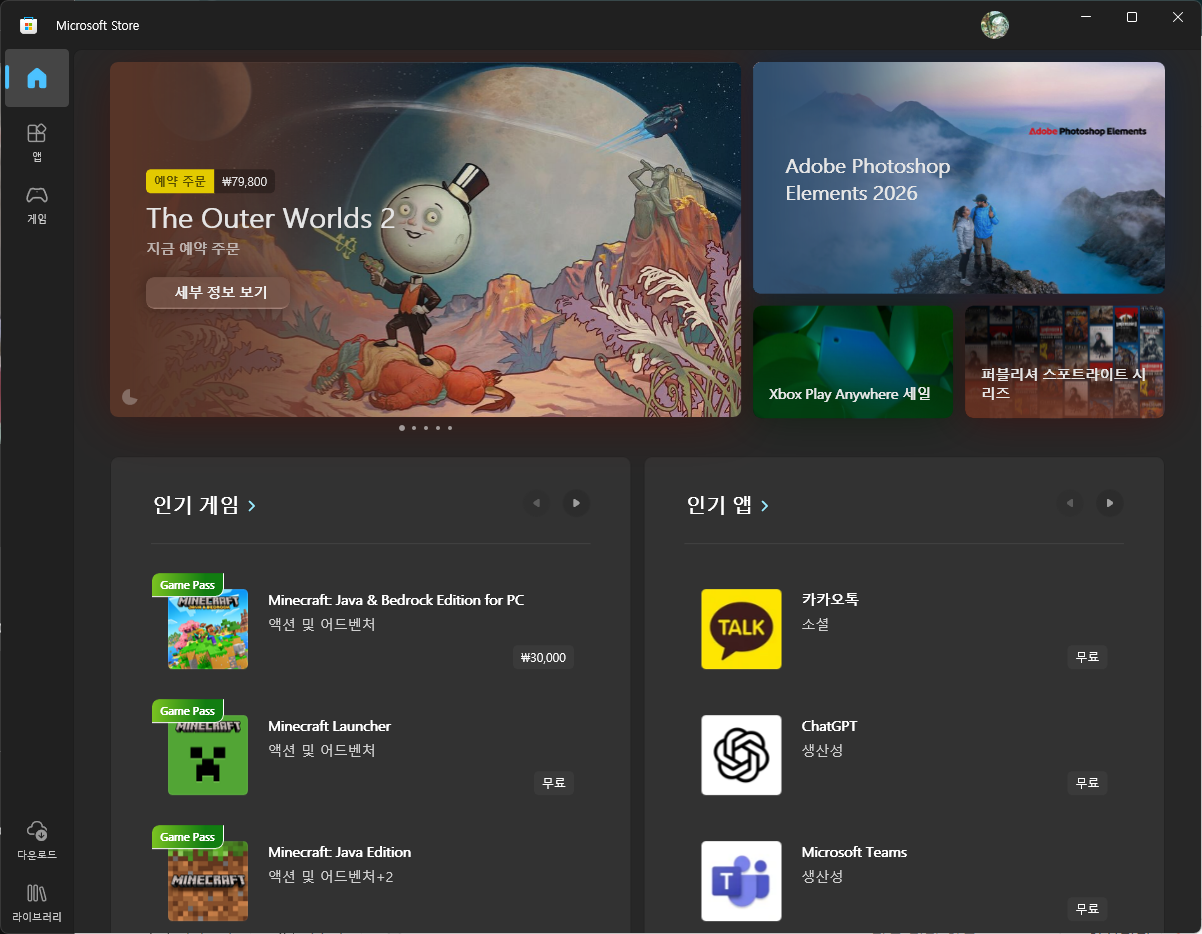
Task: Open 다운로드 (Downloads) in sidebar
Action: point(37,840)
